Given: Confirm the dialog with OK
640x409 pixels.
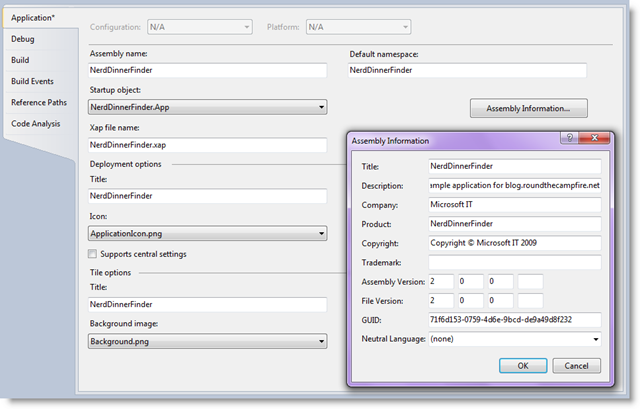Looking at the screenshot, I should (523, 366).
